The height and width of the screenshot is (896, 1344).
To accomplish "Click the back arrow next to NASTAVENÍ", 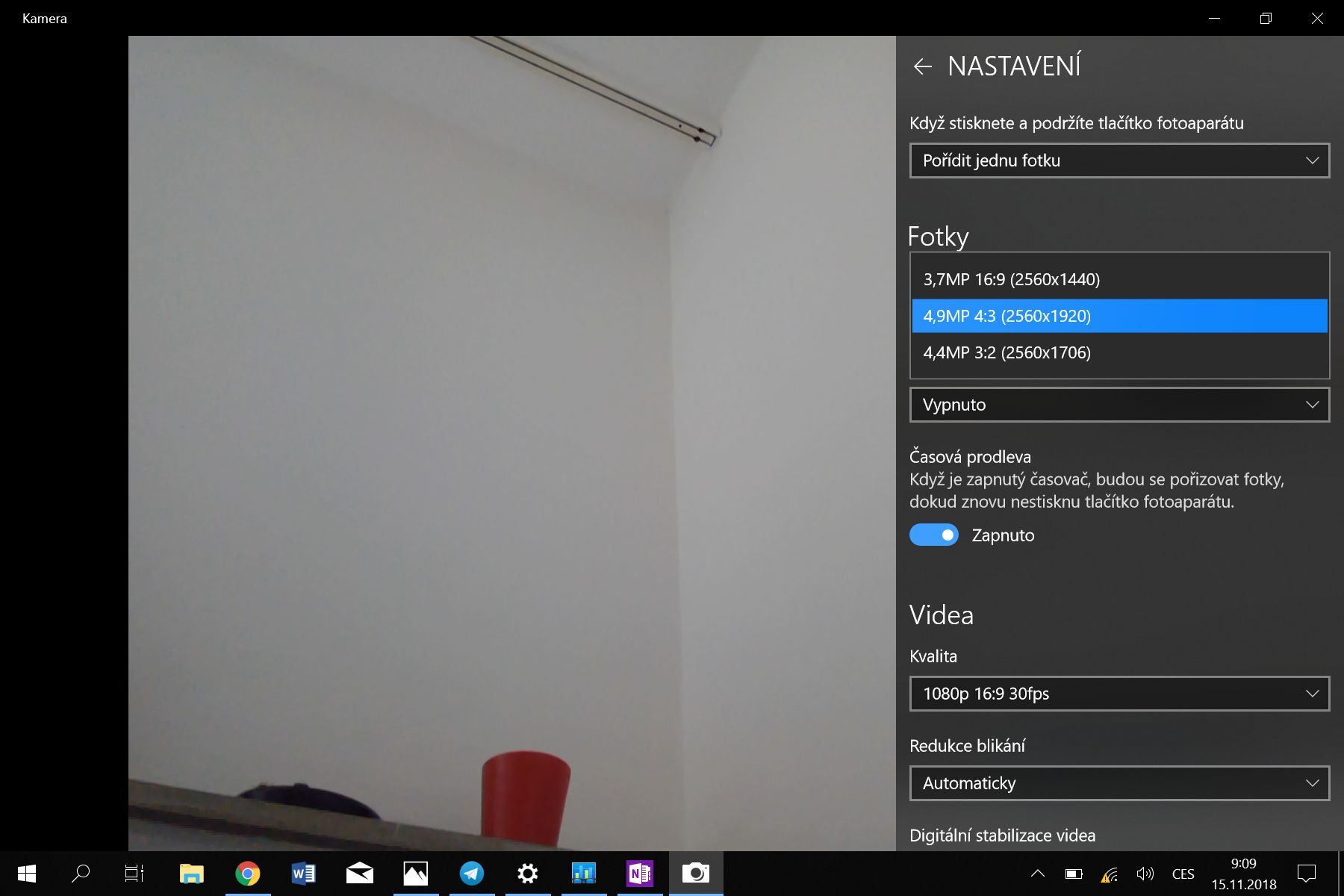I will pyautogui.click(x=924, y=66).
